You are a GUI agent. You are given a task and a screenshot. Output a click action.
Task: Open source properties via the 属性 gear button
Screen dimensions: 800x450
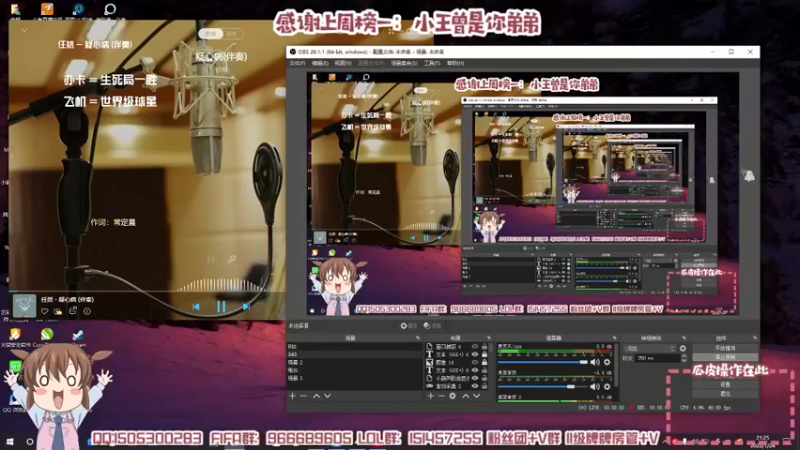pyautogui.click(x=408, y=326)
